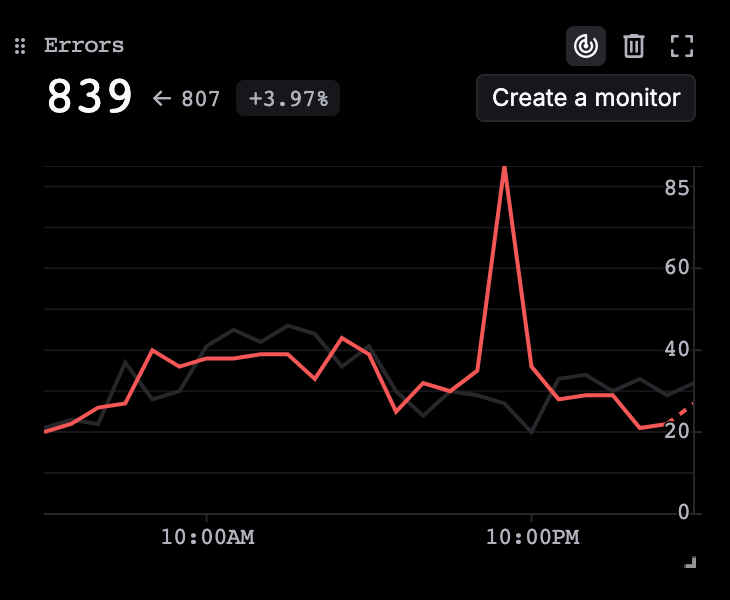Click the create monitor radar icon
Image resolution: width=730 pixels, height=600 pixels.
(x=586, y=46)
